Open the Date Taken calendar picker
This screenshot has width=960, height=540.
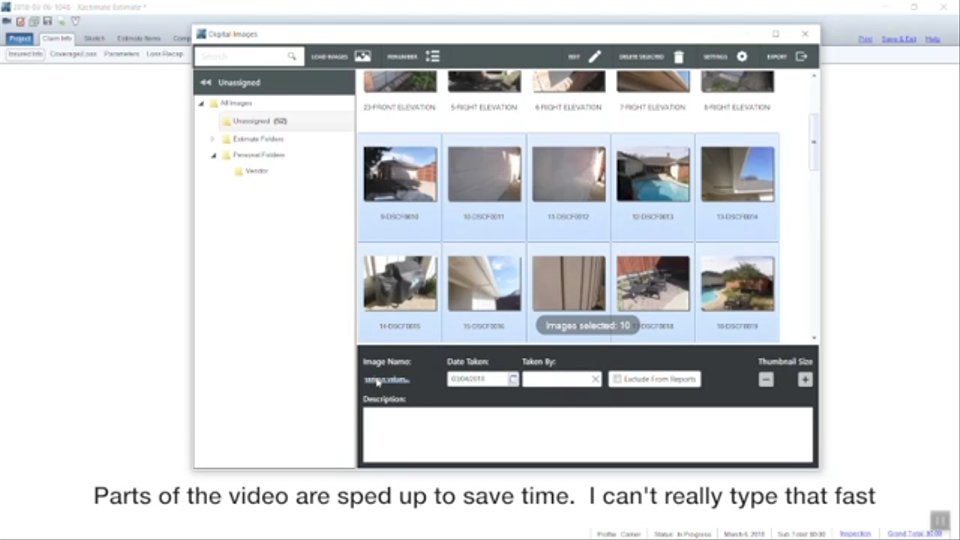(x=513, y=380)
